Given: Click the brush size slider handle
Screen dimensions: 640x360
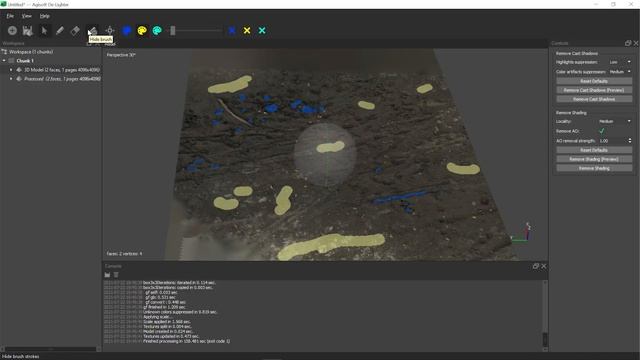Looking at the screenshot, I should pos(173,30).
